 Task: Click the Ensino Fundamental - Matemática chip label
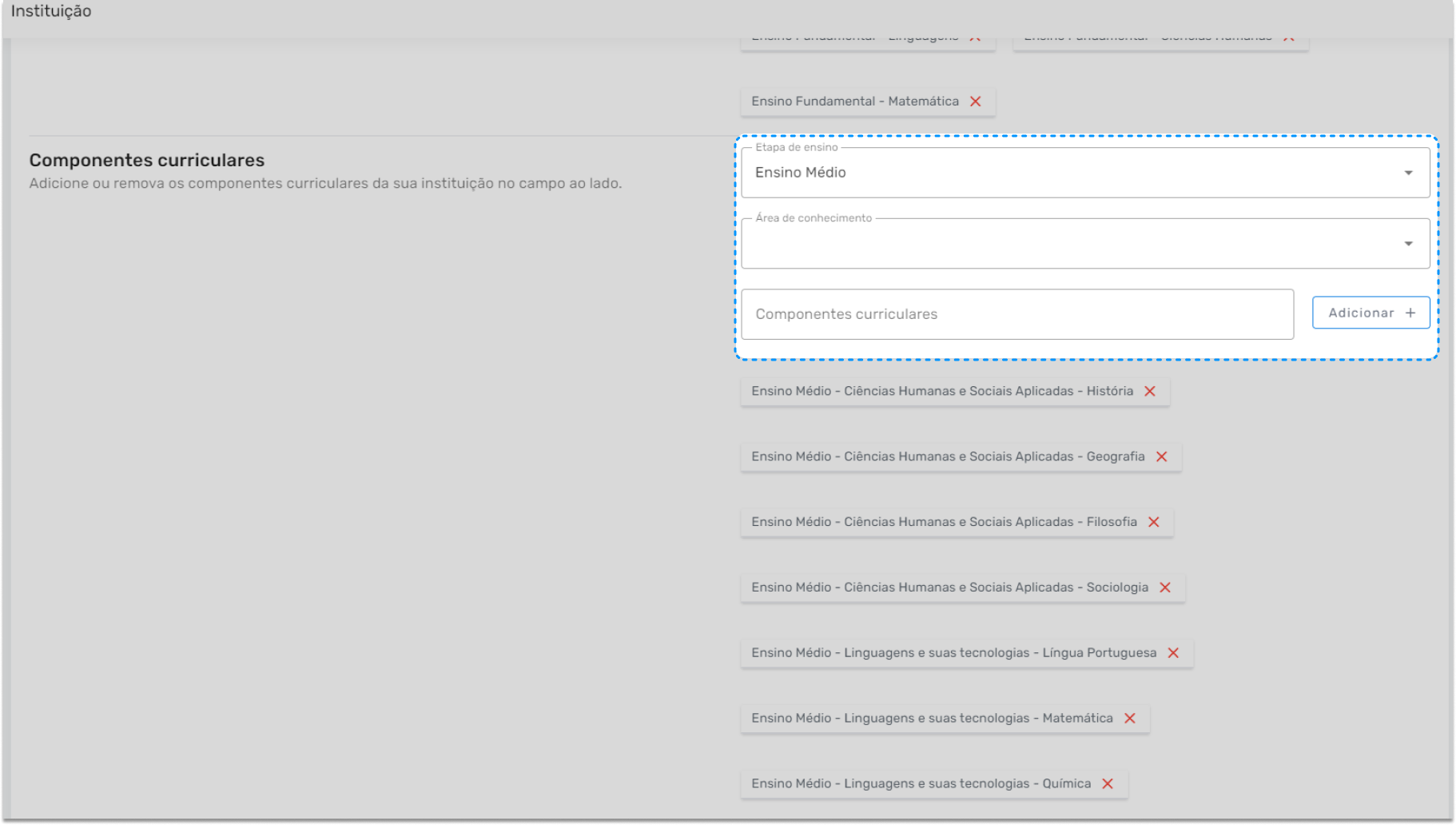pos(855,102)
